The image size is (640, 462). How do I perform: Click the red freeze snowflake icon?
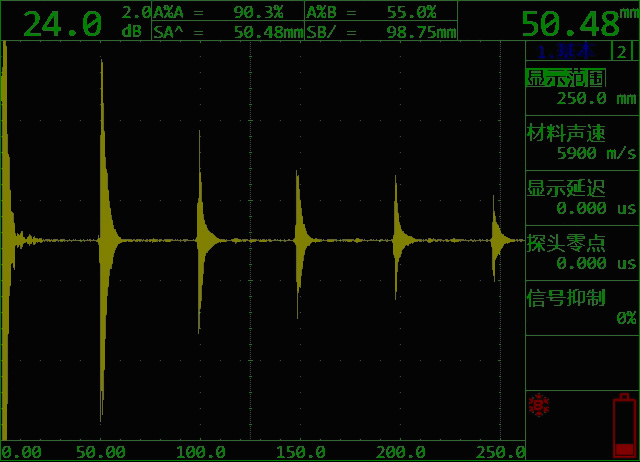(x=540, y=405)
